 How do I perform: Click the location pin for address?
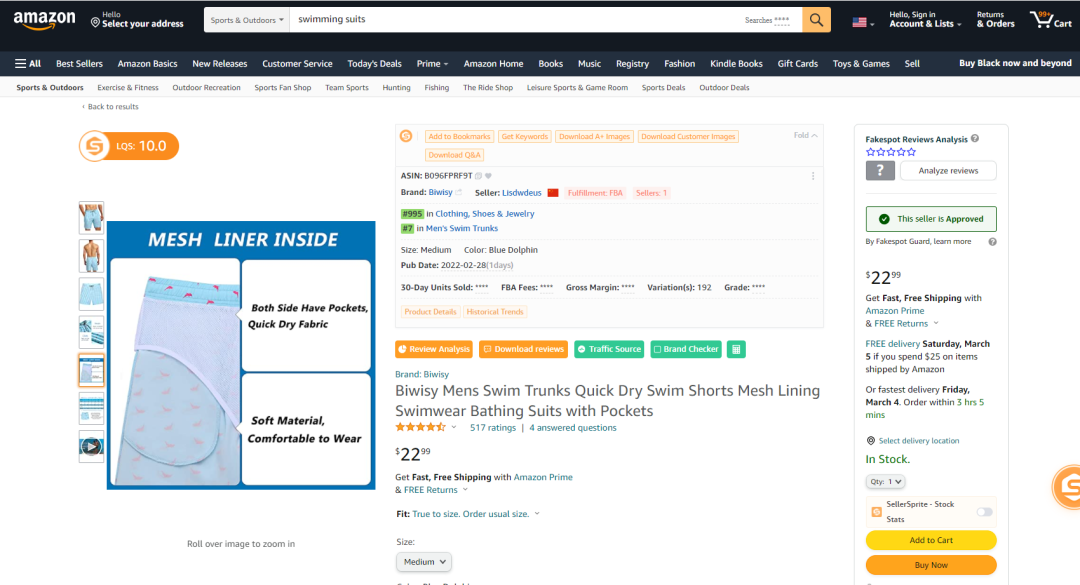tap(95, 23)
